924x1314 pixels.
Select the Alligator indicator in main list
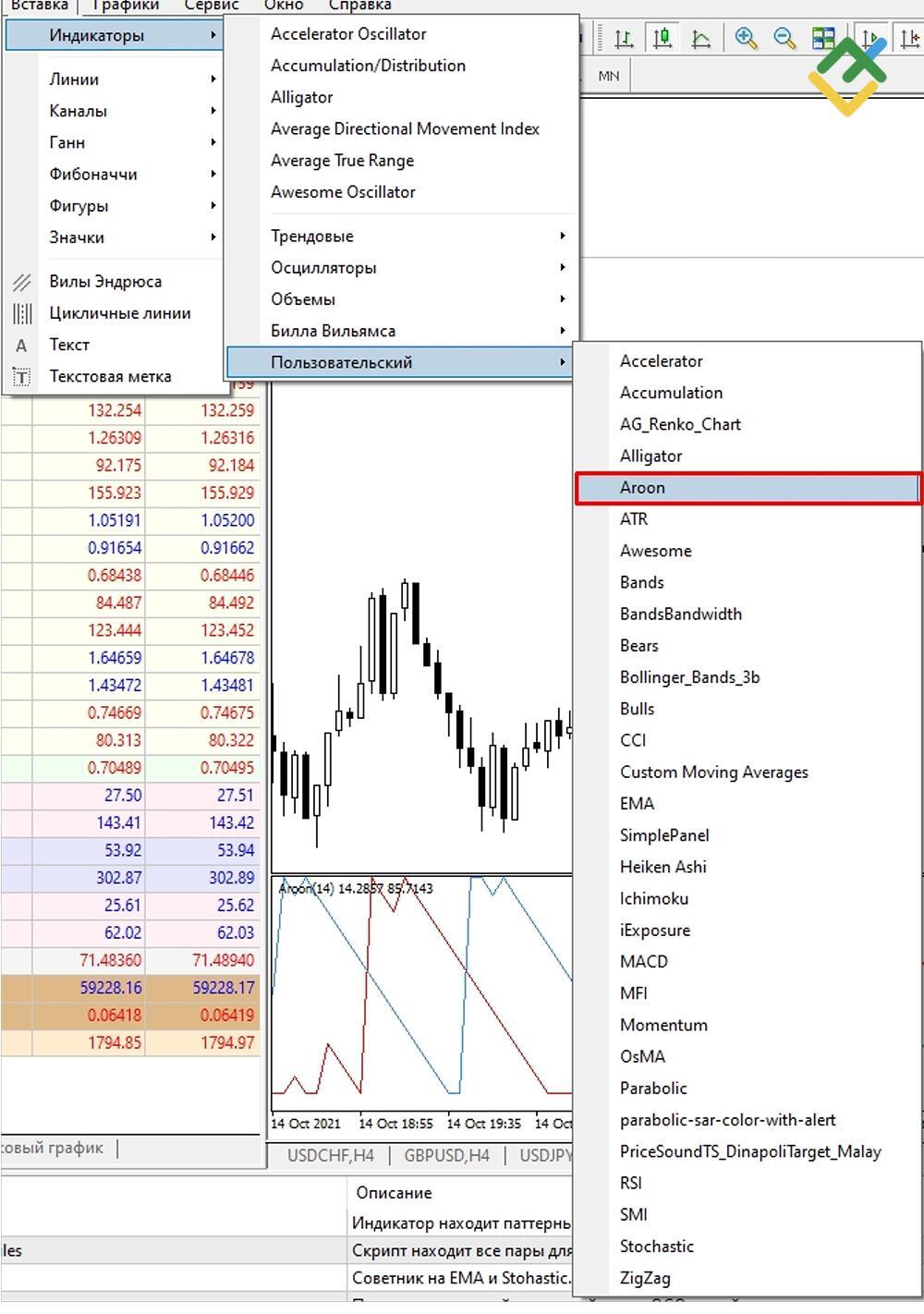point(401,98)
